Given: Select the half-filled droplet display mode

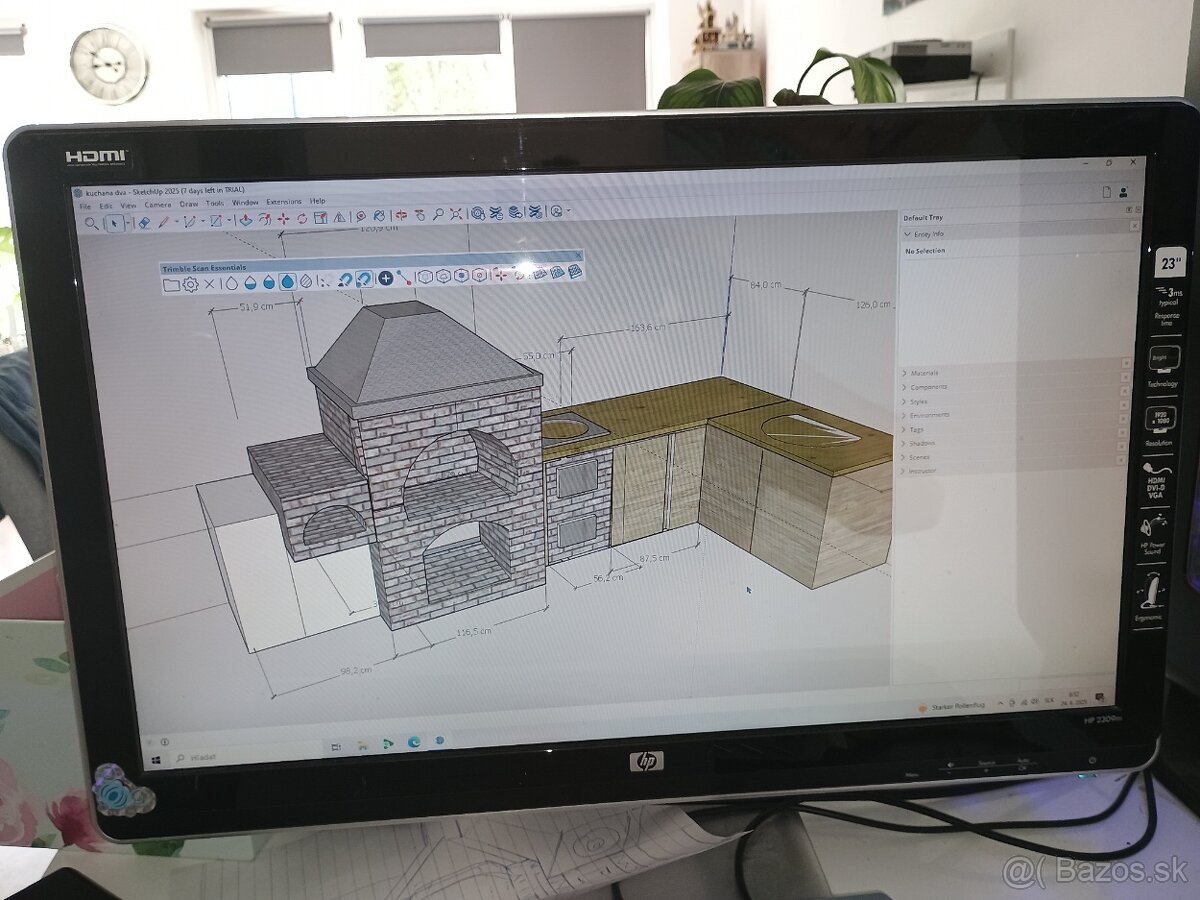Looking at the screenshot, I should [250, 283].
